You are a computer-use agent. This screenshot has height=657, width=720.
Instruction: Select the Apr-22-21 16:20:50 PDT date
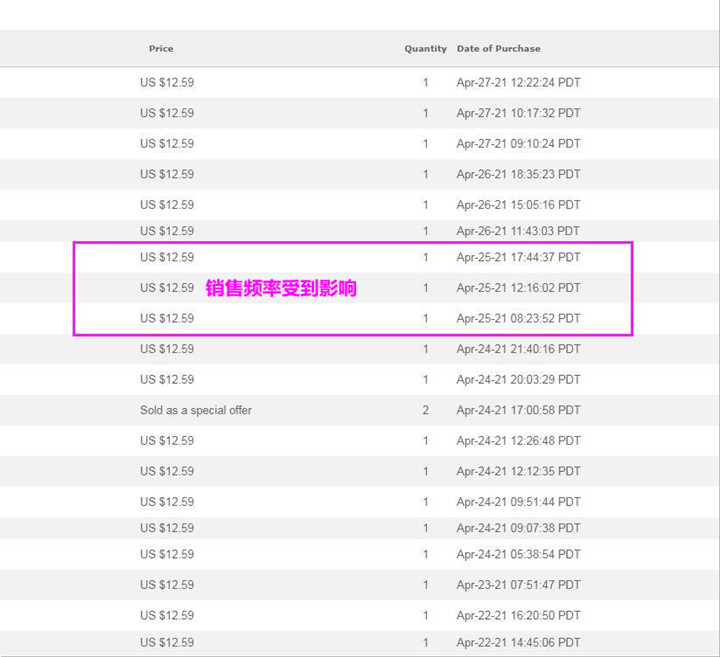(x=518, y=615)
